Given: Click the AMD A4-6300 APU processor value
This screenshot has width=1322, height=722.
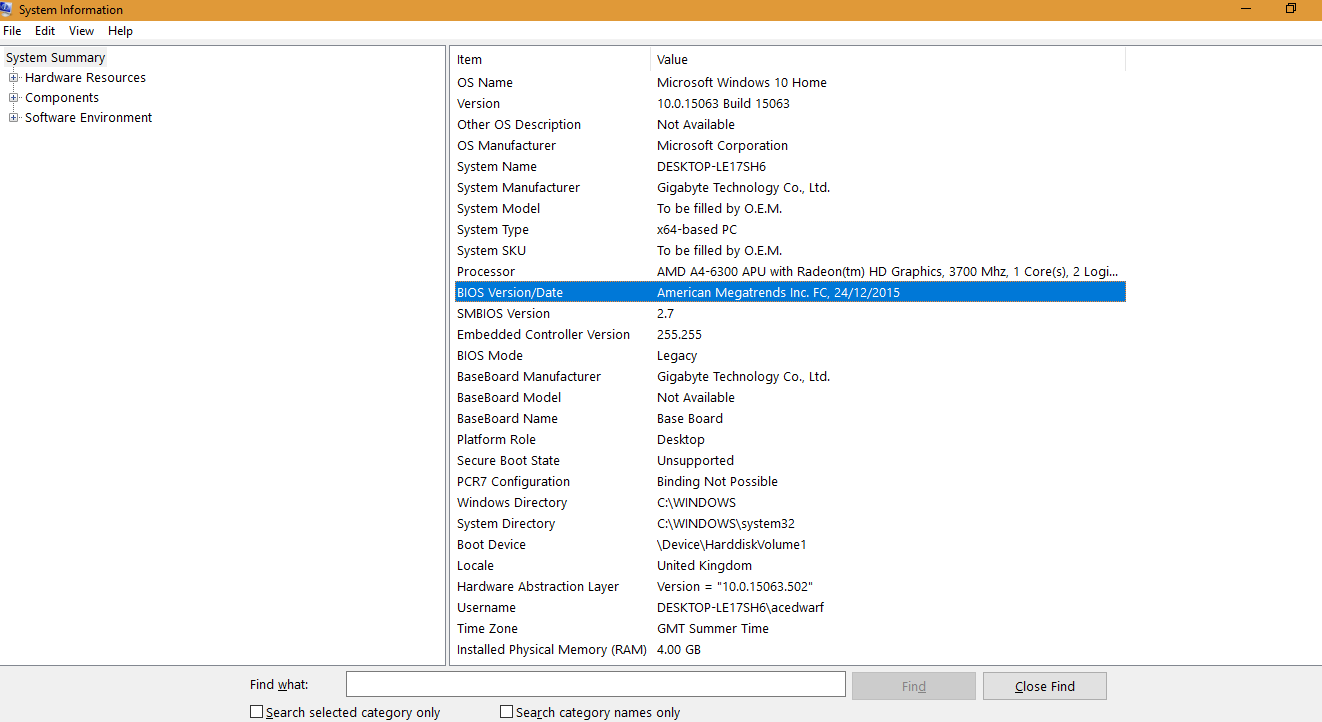Looking at the screenshot, I should (x=888, y=272).
